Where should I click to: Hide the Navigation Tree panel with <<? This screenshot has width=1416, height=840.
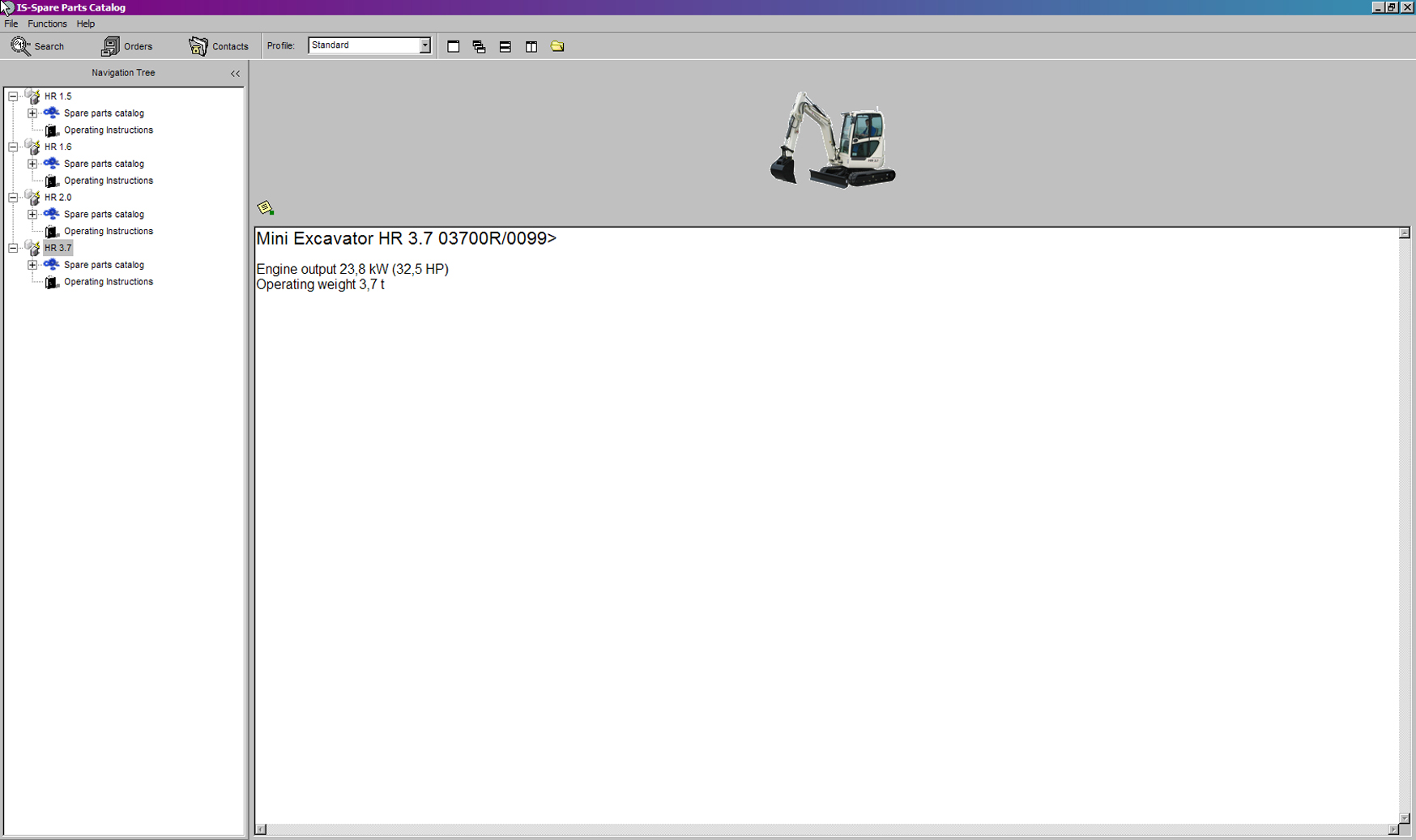(235, 74)
